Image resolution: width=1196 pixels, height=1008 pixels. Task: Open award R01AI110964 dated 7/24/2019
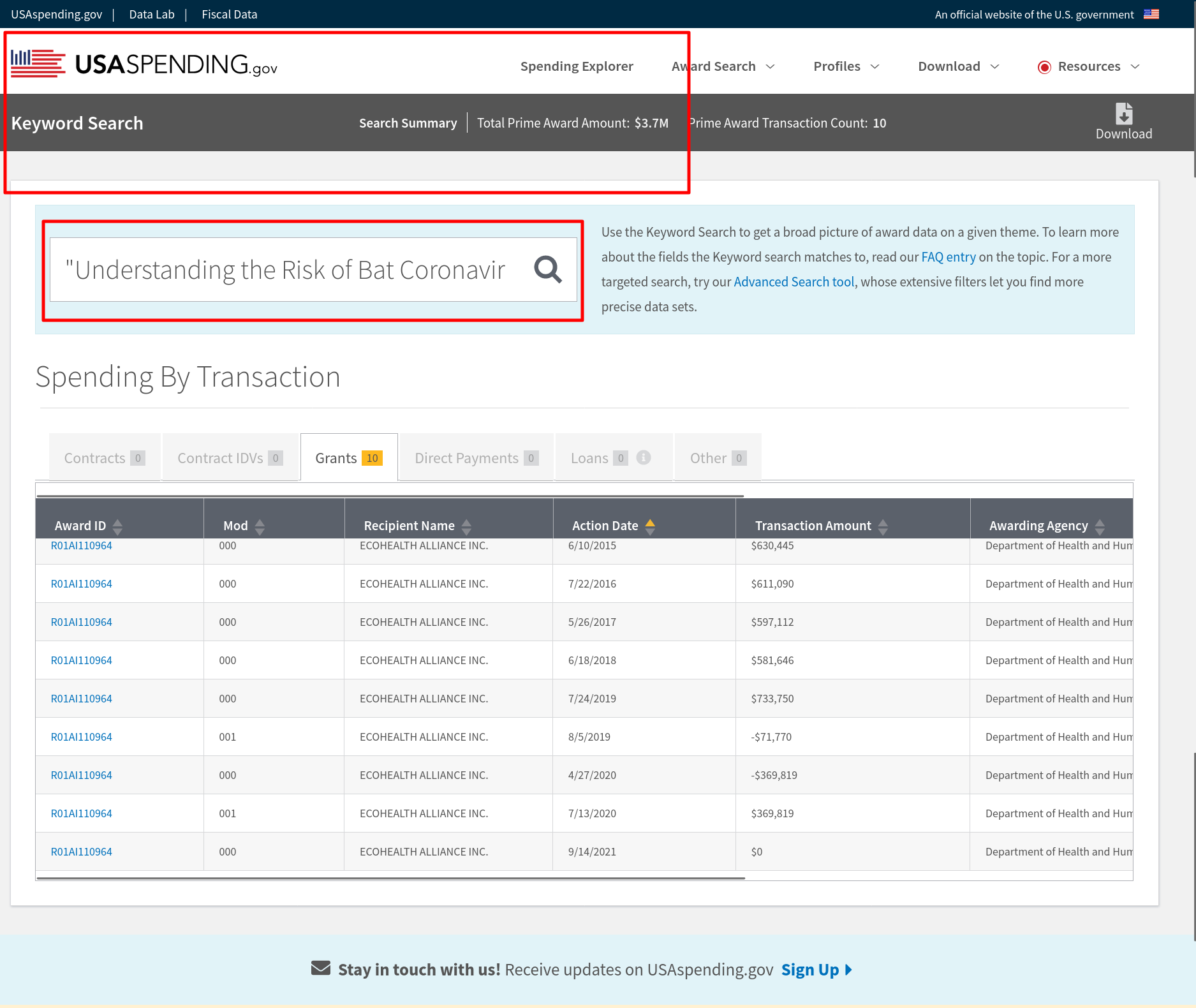pyautogui.click(x=81, y=698)
